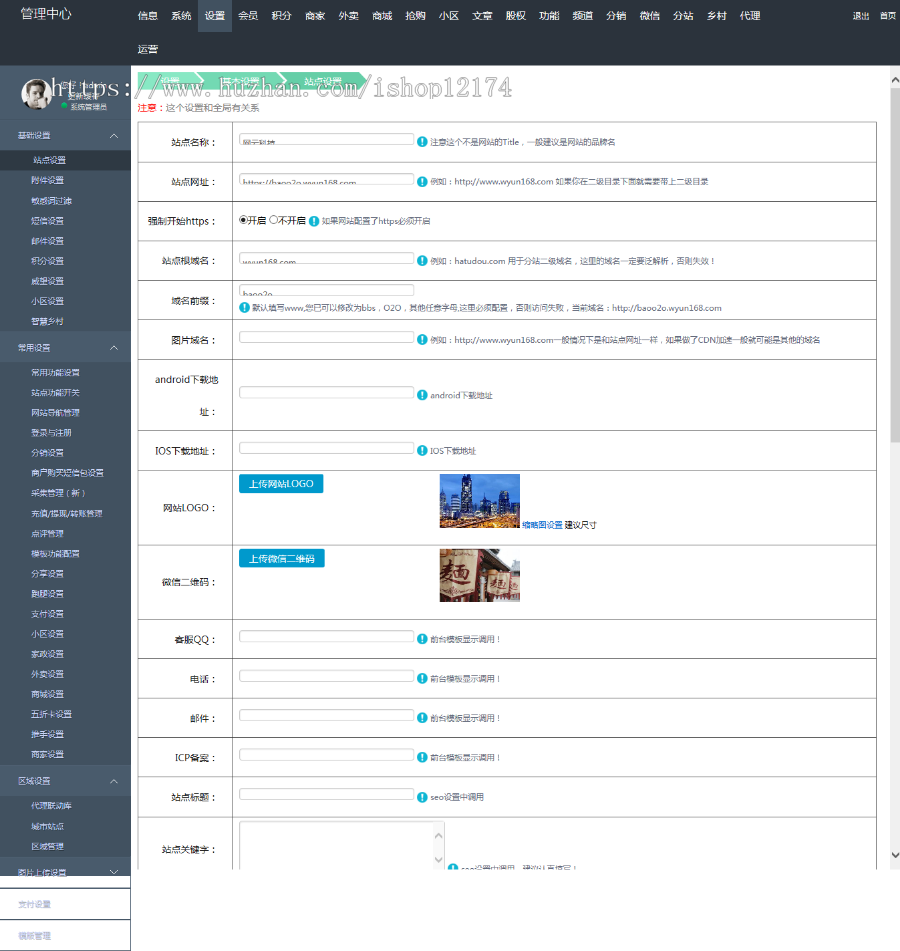Image resolution: width=900 pixels, height=951 pixels.
Task: Click info icon beside IOS下载地址 field
Action: tap(422, 450)
